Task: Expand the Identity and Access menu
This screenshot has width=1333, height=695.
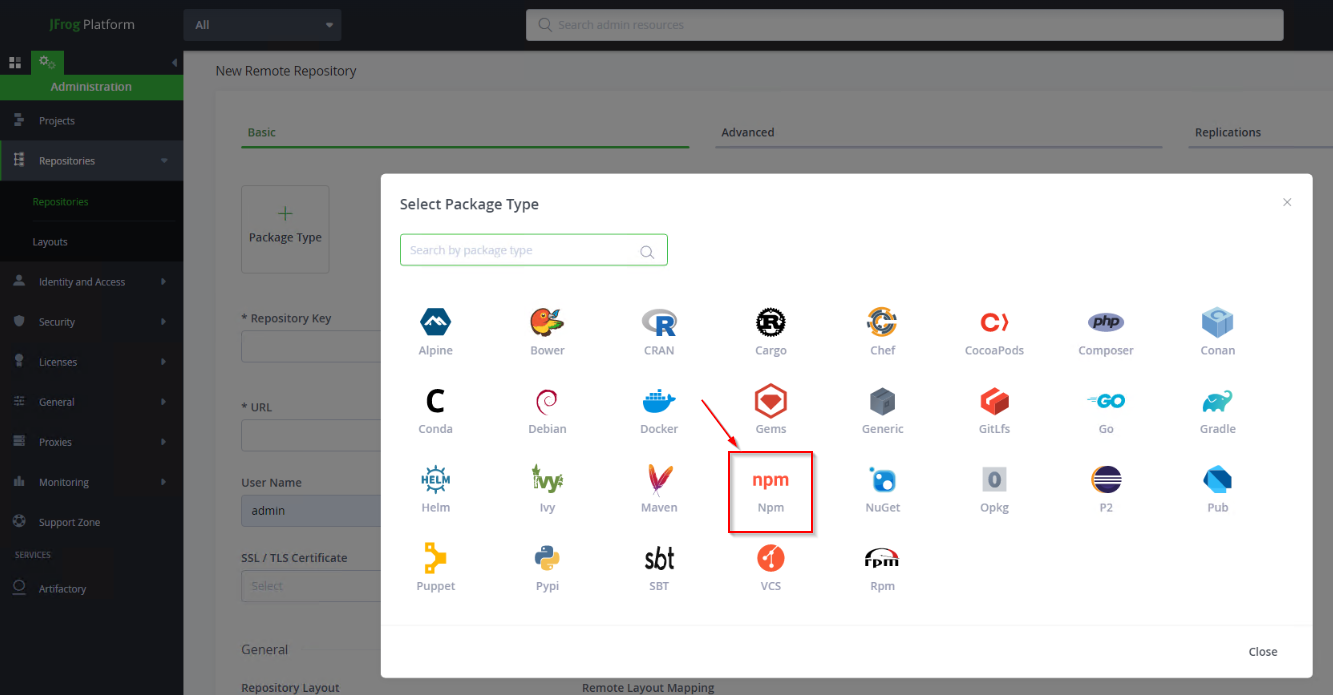Action: pyautogui.click(x=164, y=282)
